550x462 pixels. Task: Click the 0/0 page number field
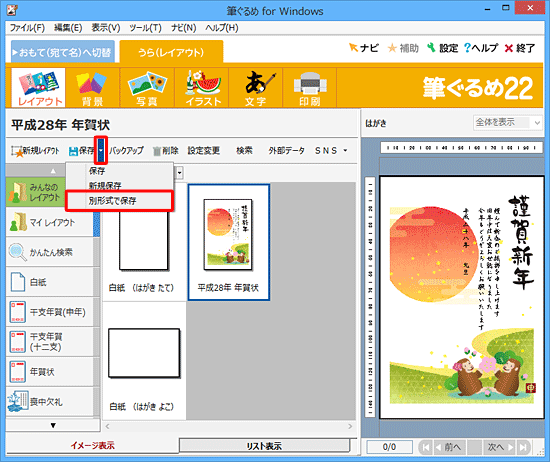tap(389, 447)
